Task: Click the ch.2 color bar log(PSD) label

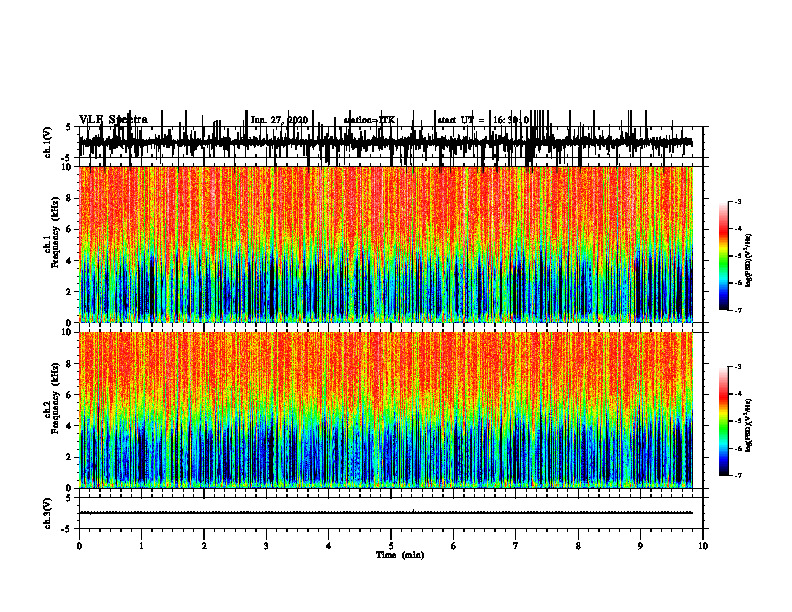Action: click(x=749, y=425)
